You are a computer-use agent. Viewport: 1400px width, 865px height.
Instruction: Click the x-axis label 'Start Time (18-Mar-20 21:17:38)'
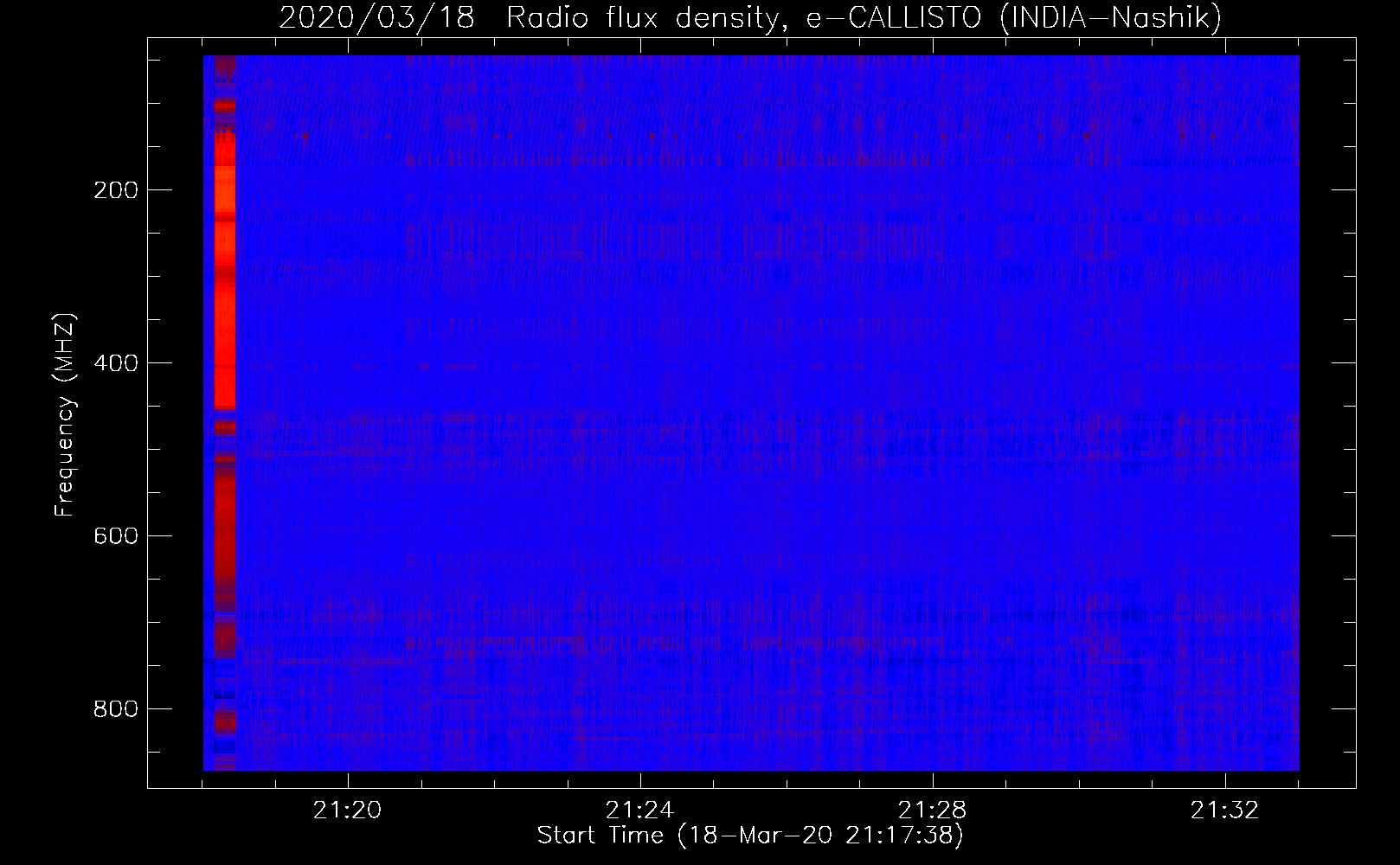pos(750,836)
